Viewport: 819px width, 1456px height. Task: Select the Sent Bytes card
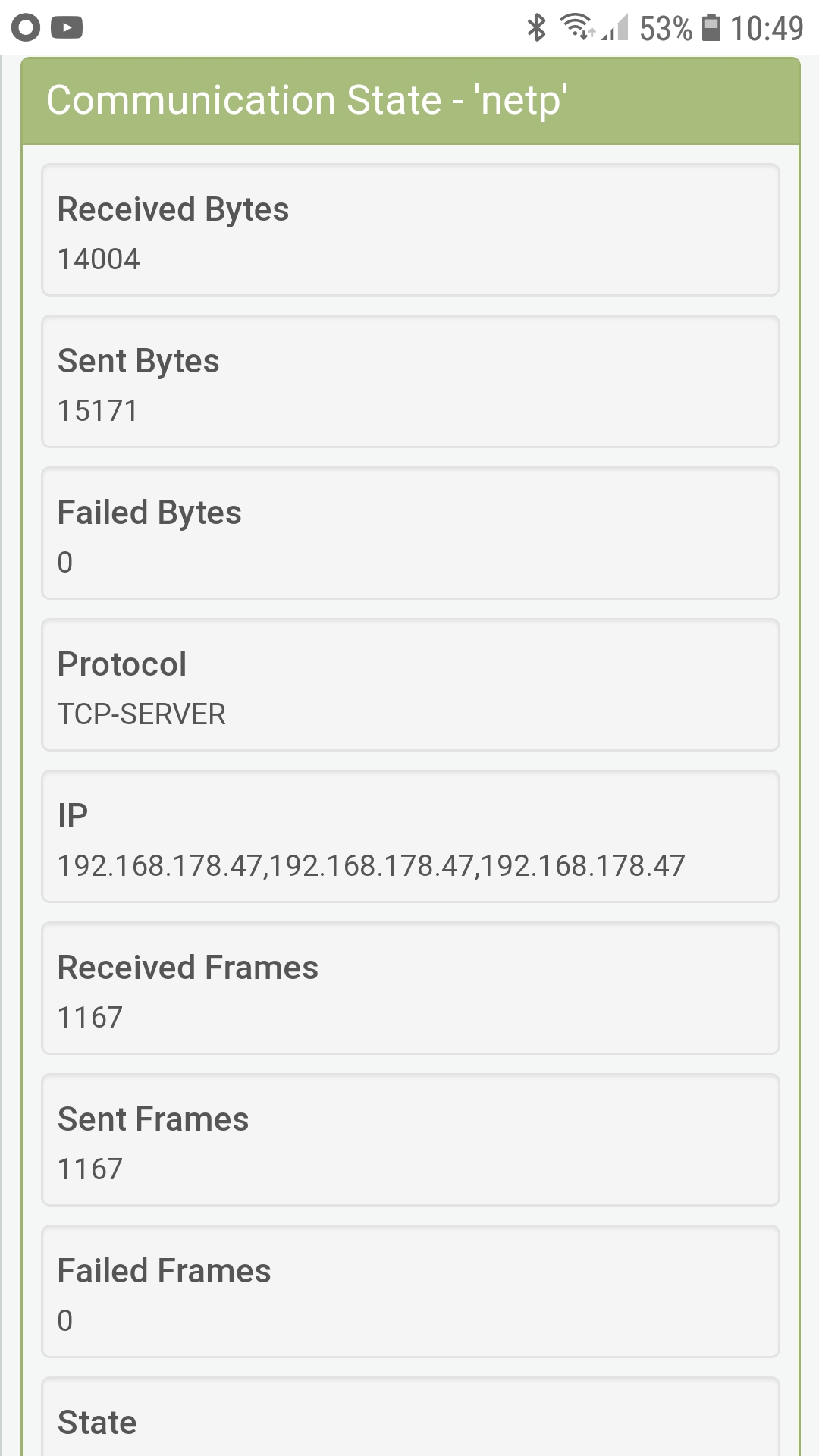410,381
